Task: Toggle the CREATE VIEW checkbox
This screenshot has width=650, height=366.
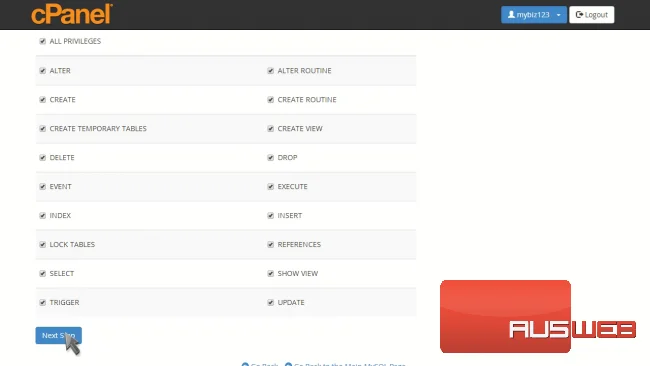Action: [271, 128]
